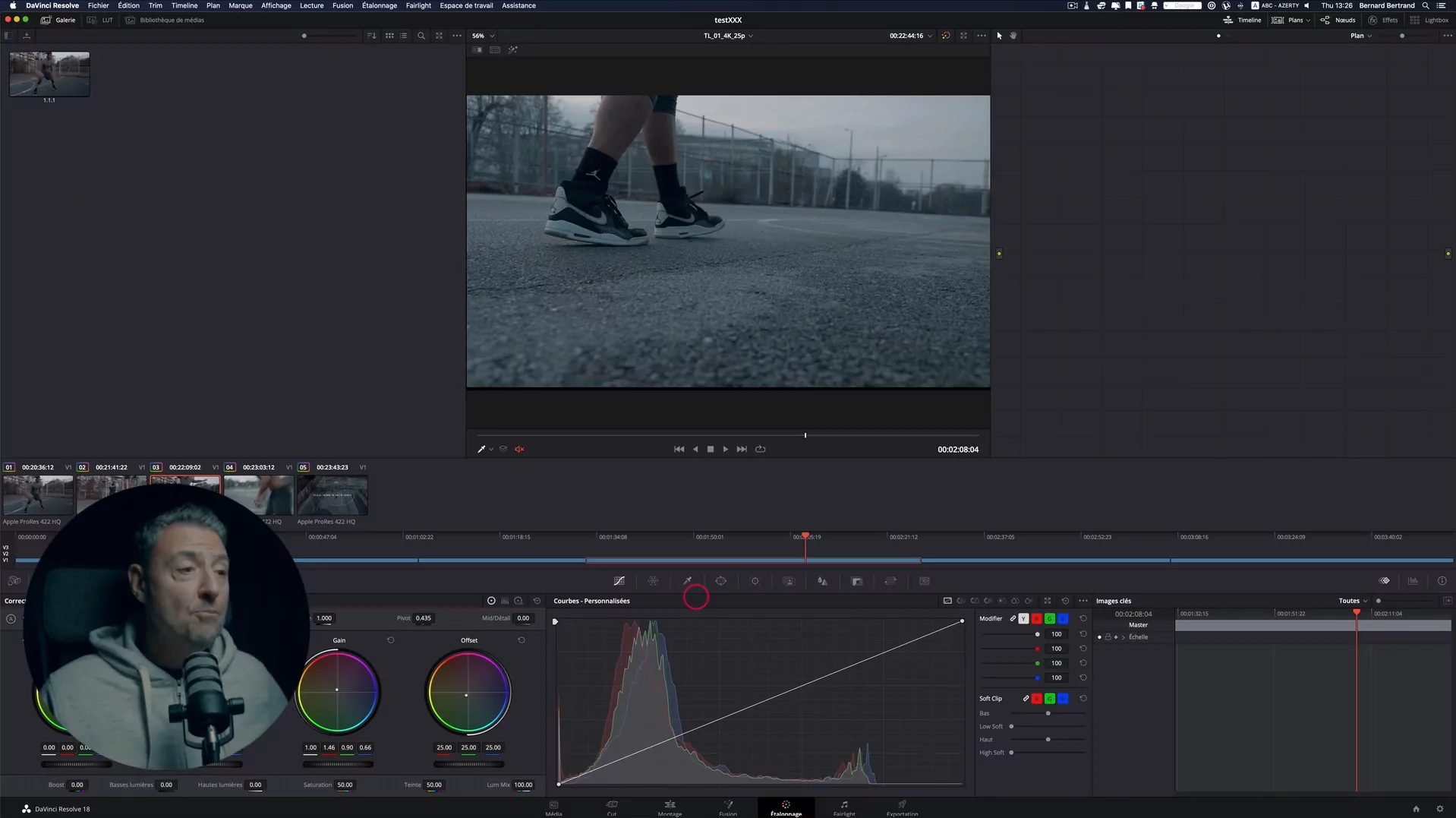
Task: Switch to the Exportation page tab
Action: (x=902, y=808)
